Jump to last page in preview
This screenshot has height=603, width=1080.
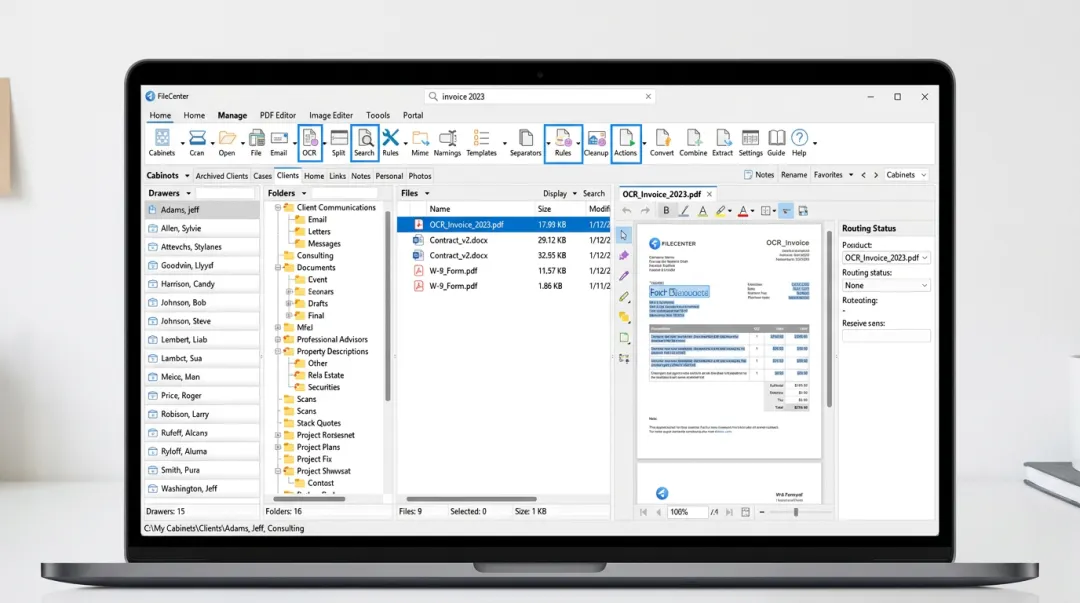729,512
